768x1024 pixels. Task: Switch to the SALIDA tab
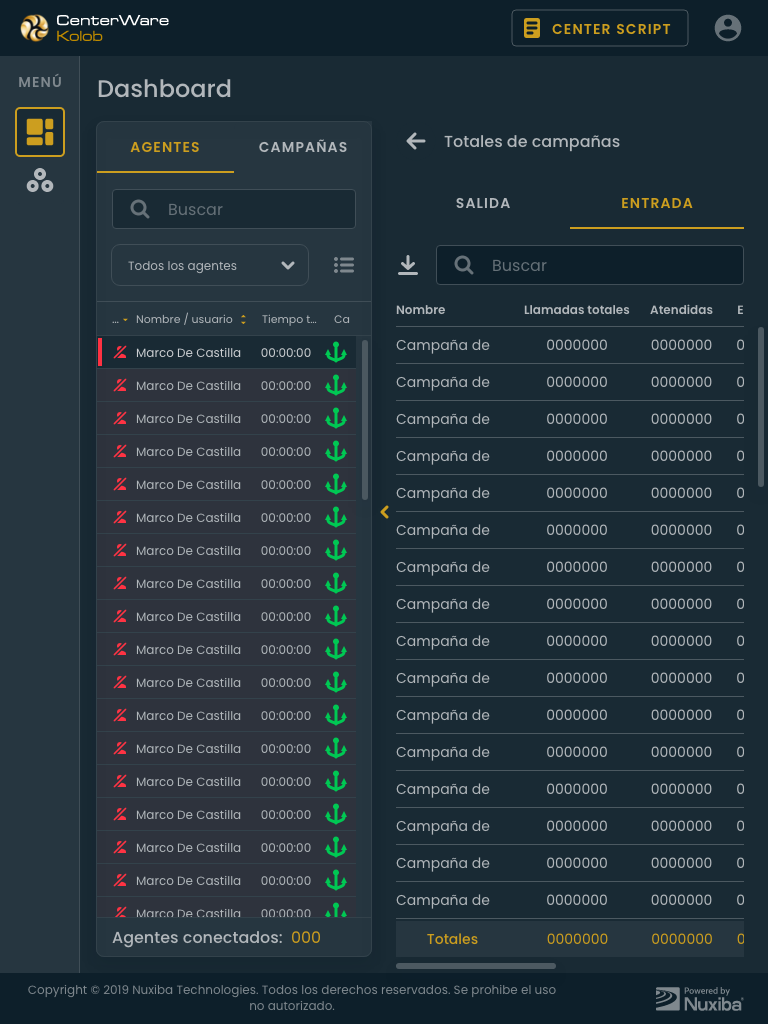483,203
